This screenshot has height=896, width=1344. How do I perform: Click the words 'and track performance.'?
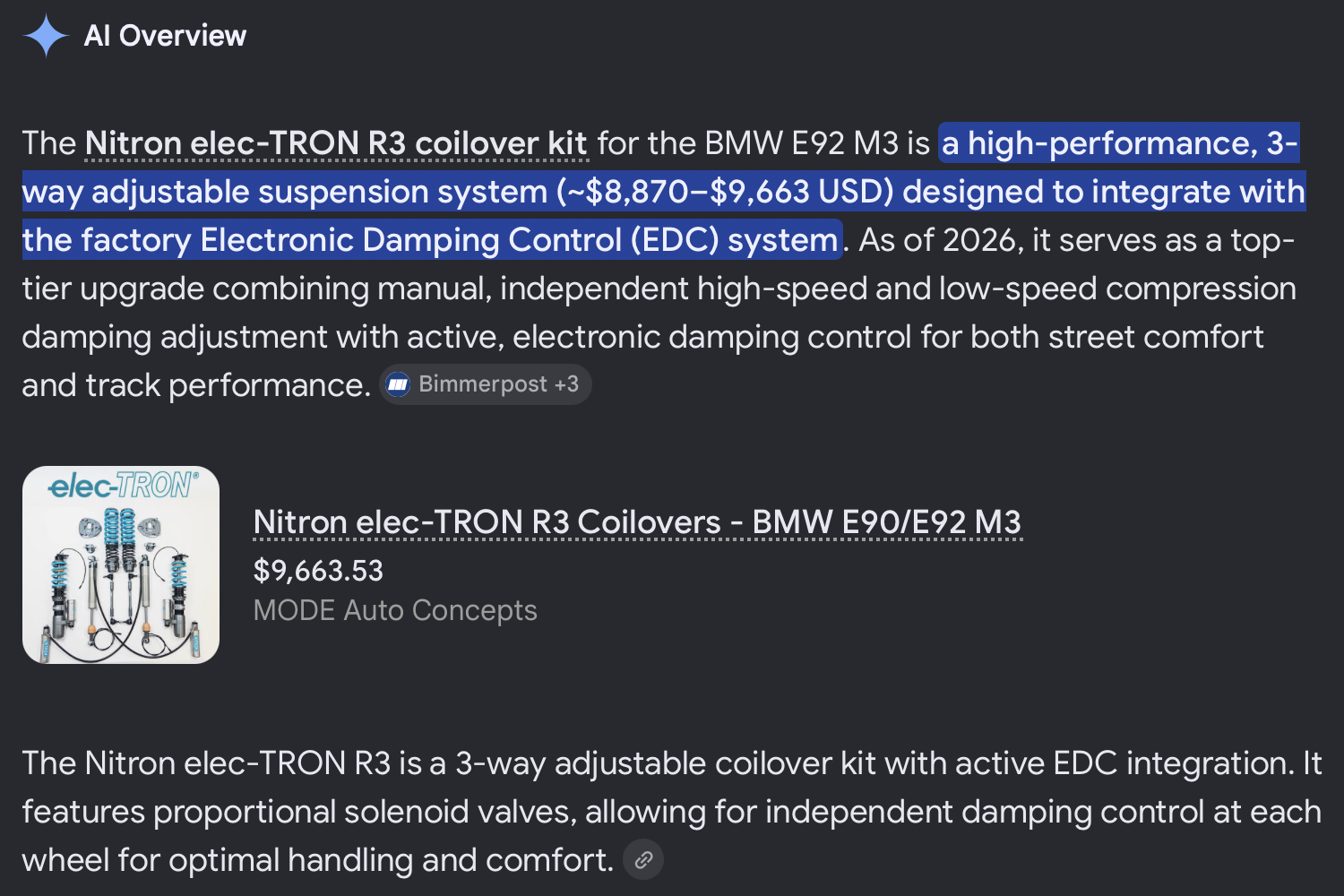pos(196,385)
